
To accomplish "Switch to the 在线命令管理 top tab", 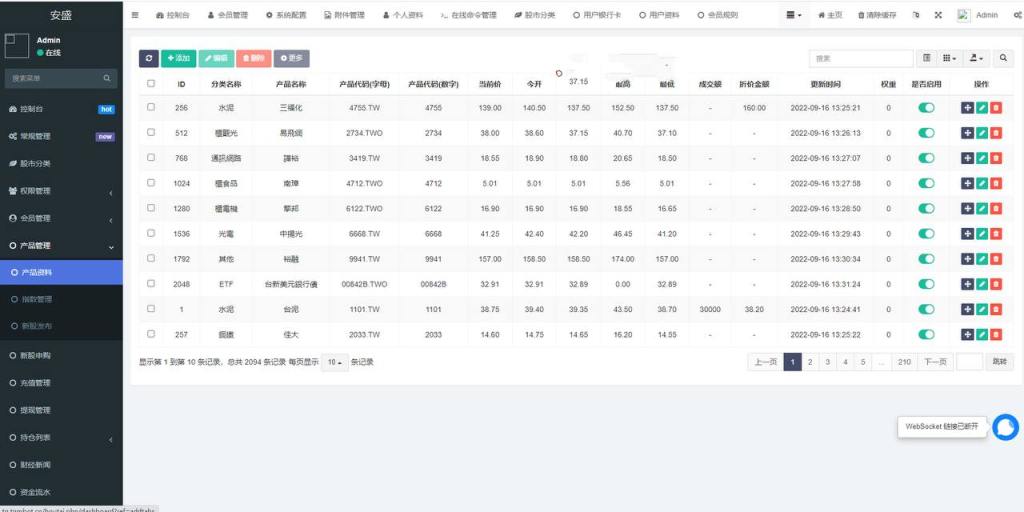I will click(x=468, y=15).
